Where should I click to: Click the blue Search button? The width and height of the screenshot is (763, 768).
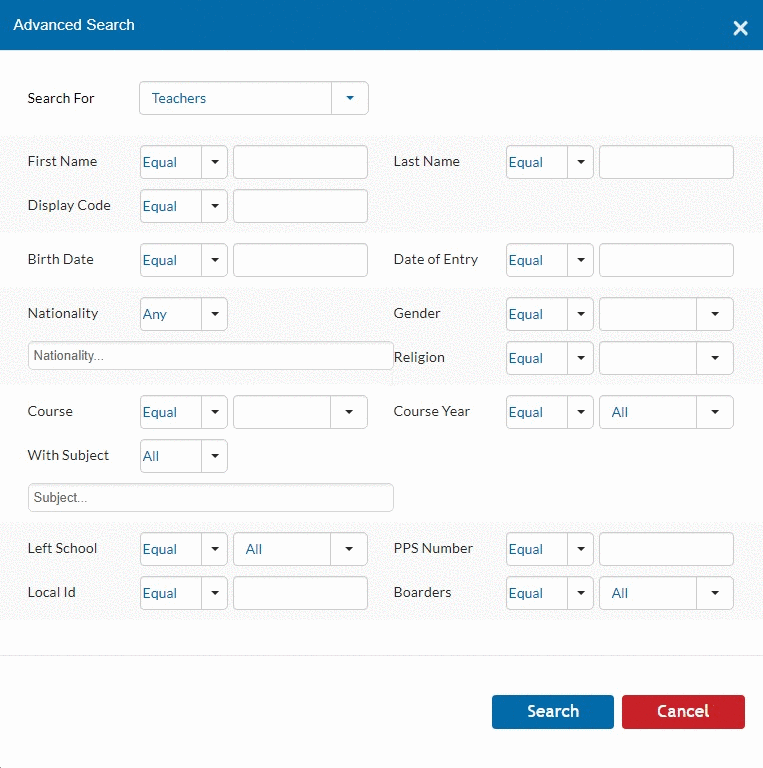[x=552, y=712]
